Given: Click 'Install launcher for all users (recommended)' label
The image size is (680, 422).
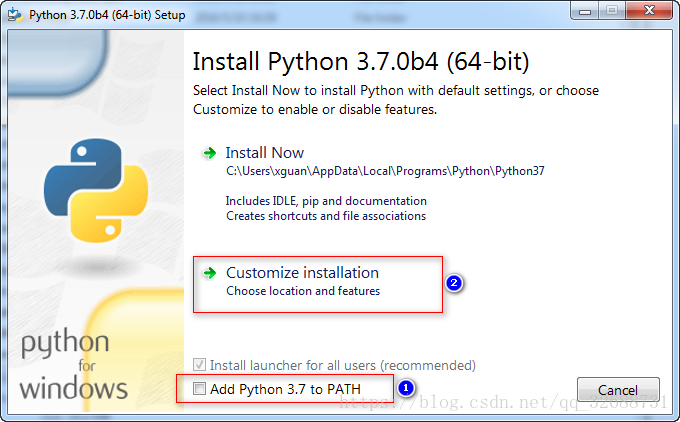Looking at the screenshot, I should tap(343, 365).
